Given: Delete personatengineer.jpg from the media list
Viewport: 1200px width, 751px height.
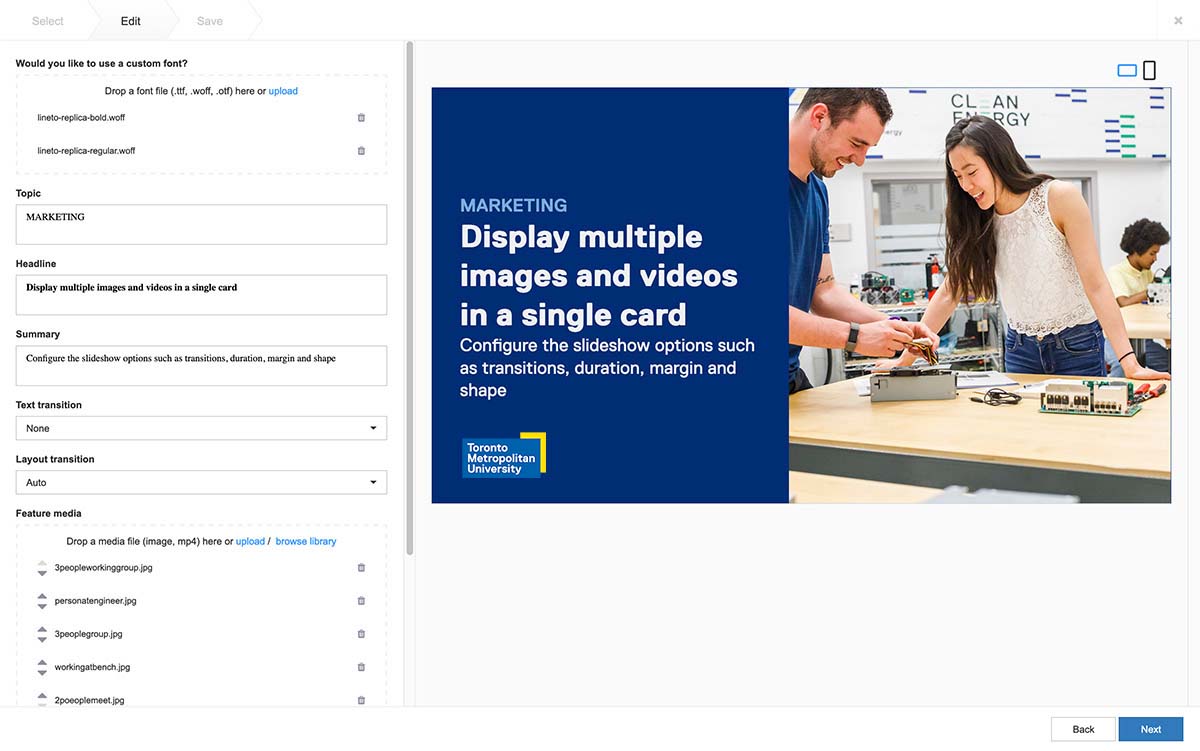Looking at the screenshot, I should [361, 600].
